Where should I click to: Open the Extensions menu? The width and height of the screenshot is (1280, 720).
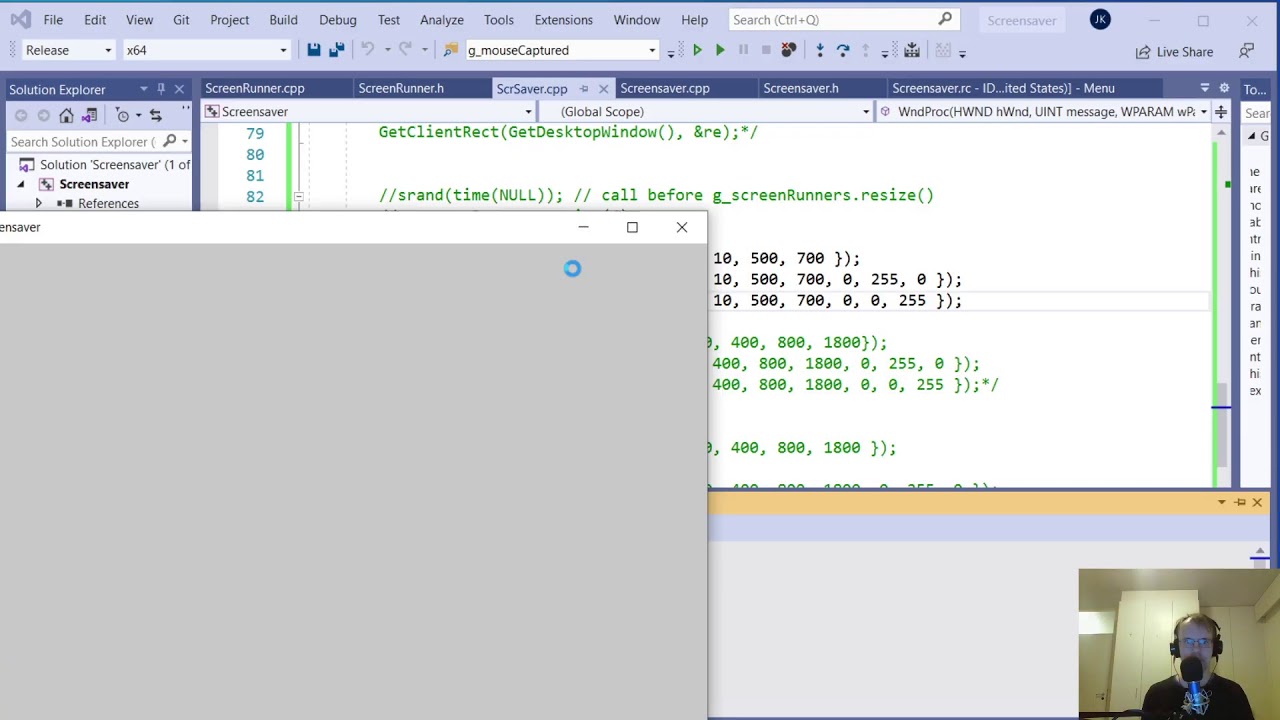click(x=563, y=20)
